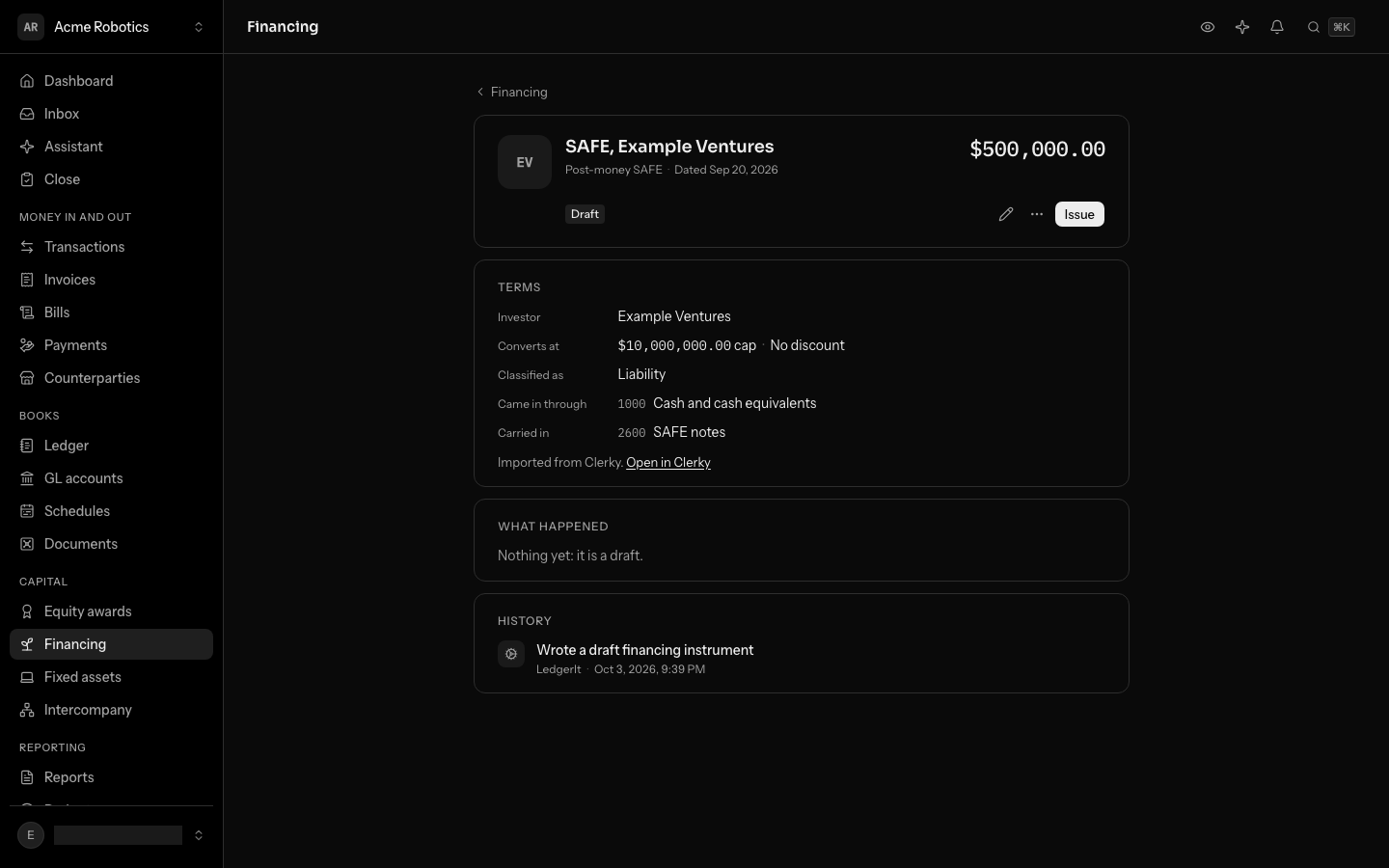Open Dashboard in the sidebar

[111, 81]
